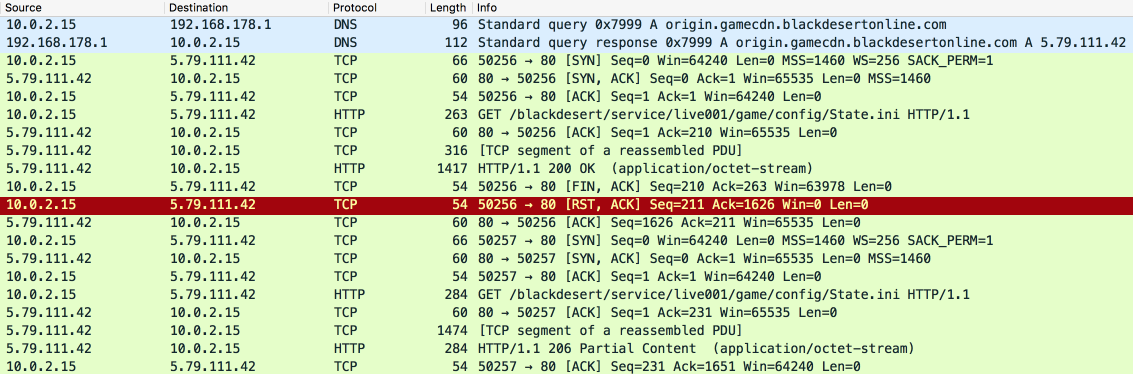This screenshot has width=1133, height=374.
Task: Click the length value 1417
Action: point(453,169)
